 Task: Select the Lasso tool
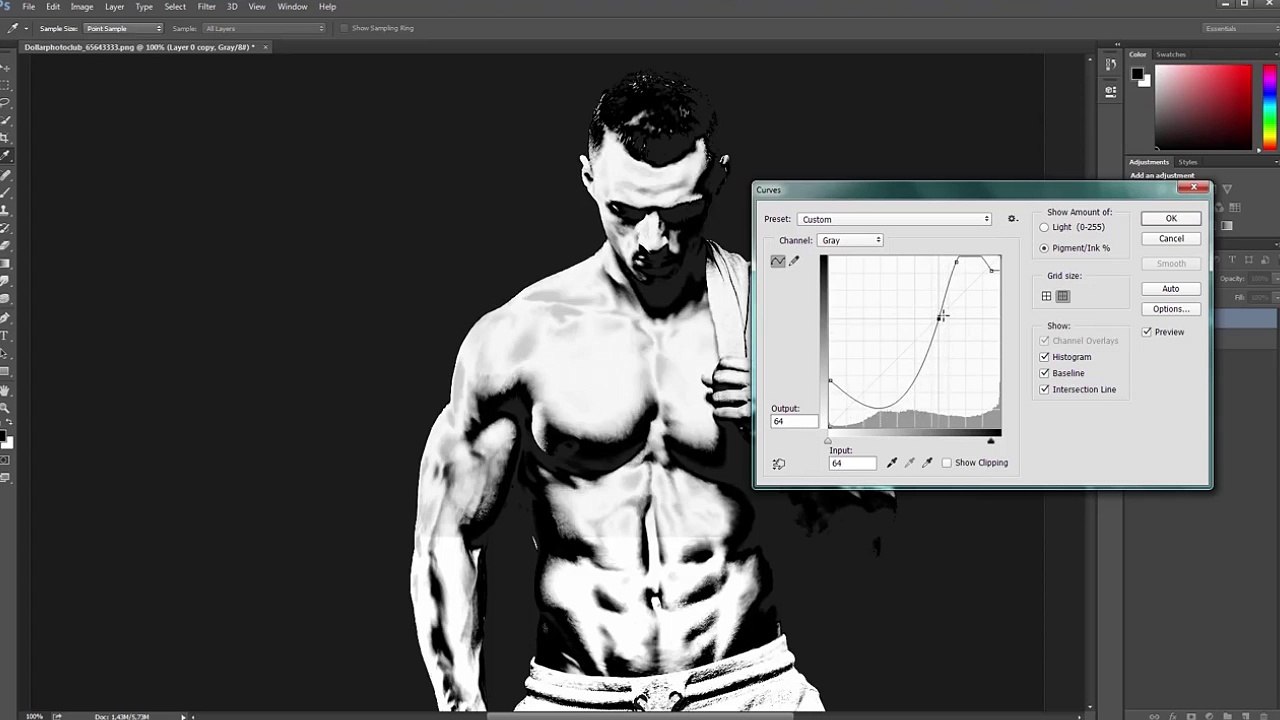click(5, 103)
